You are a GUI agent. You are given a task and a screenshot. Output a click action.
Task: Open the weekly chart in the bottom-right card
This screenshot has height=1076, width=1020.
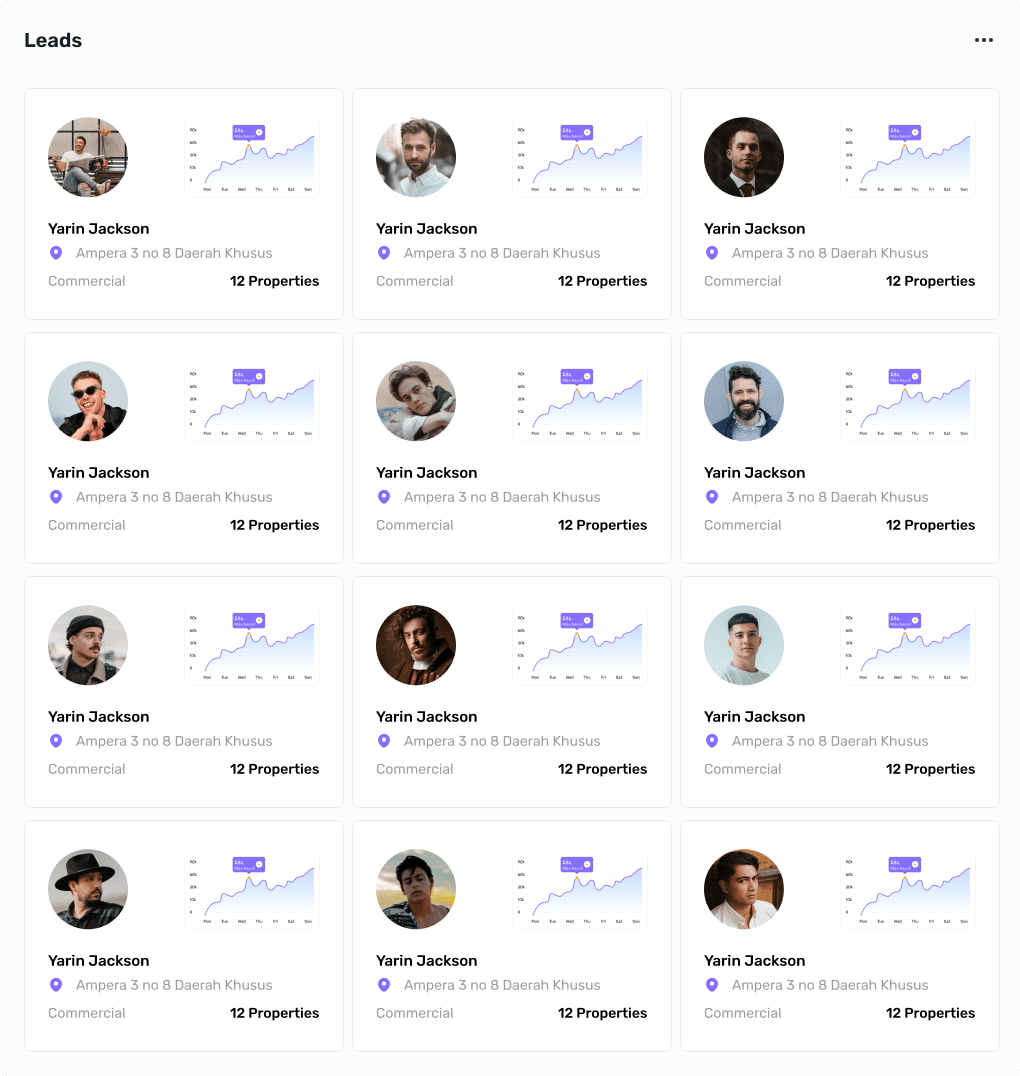[x=908, y=890]
